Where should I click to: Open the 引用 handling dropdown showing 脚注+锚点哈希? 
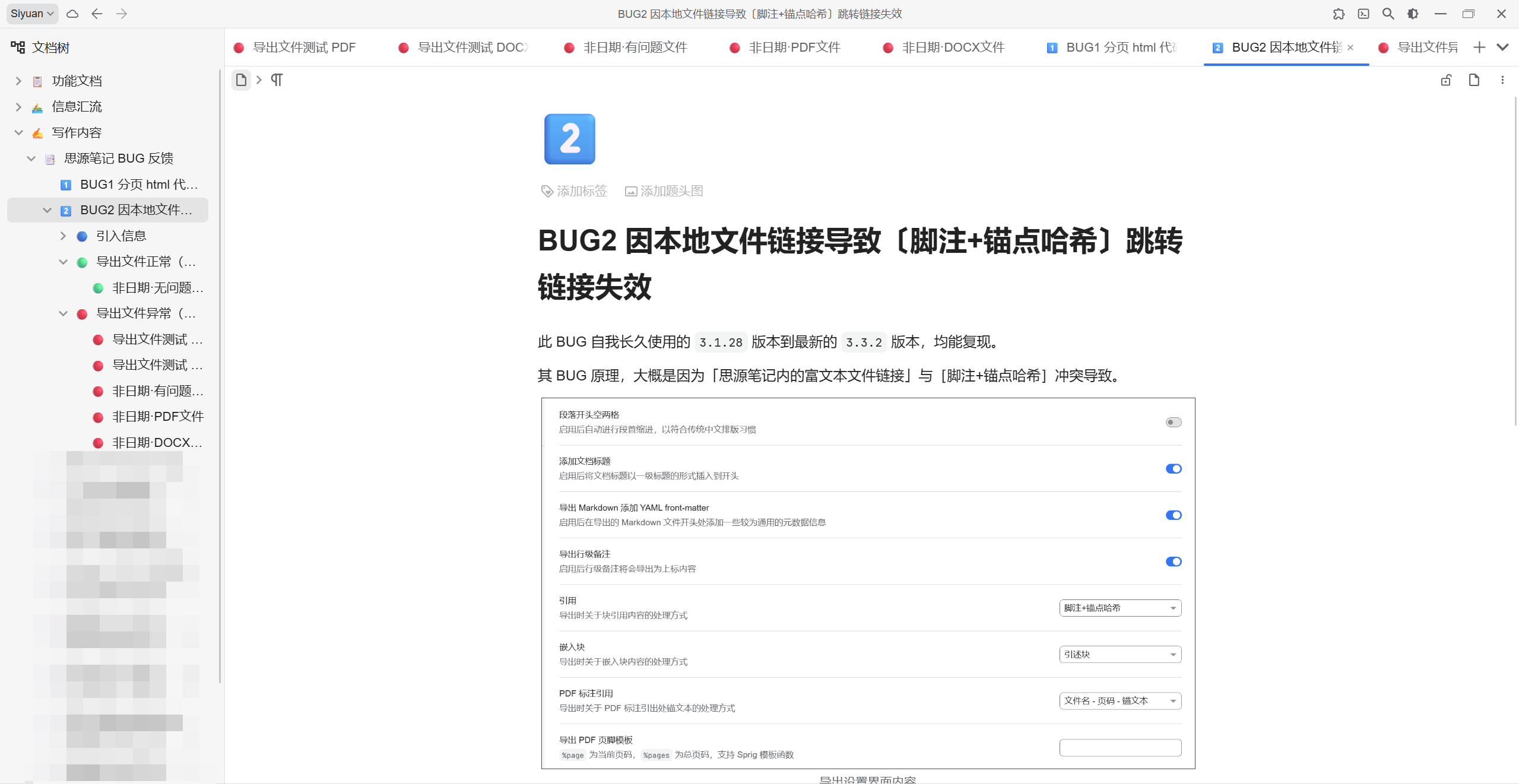pos(1119,608)
